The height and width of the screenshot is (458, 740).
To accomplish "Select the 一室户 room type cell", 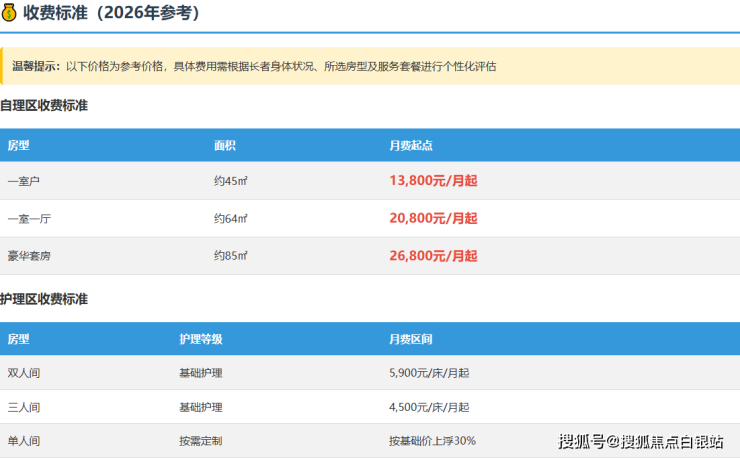I will click(23, 181).
